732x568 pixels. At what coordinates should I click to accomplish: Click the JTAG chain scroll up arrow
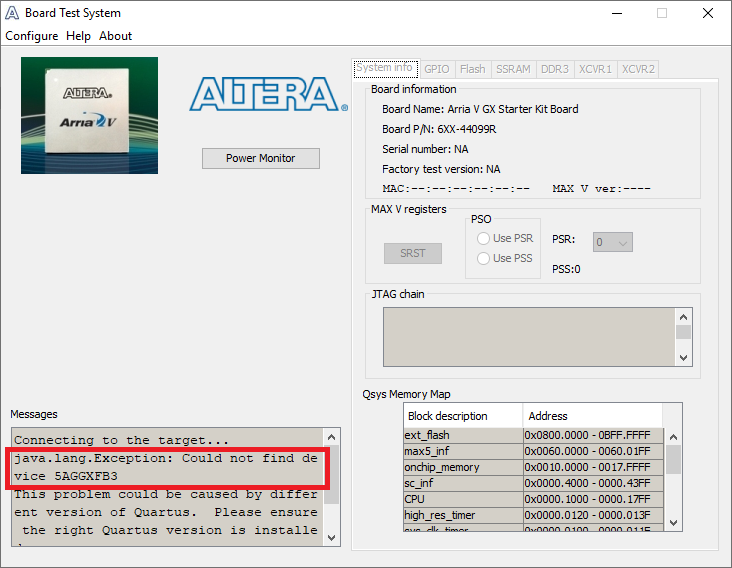683,317
